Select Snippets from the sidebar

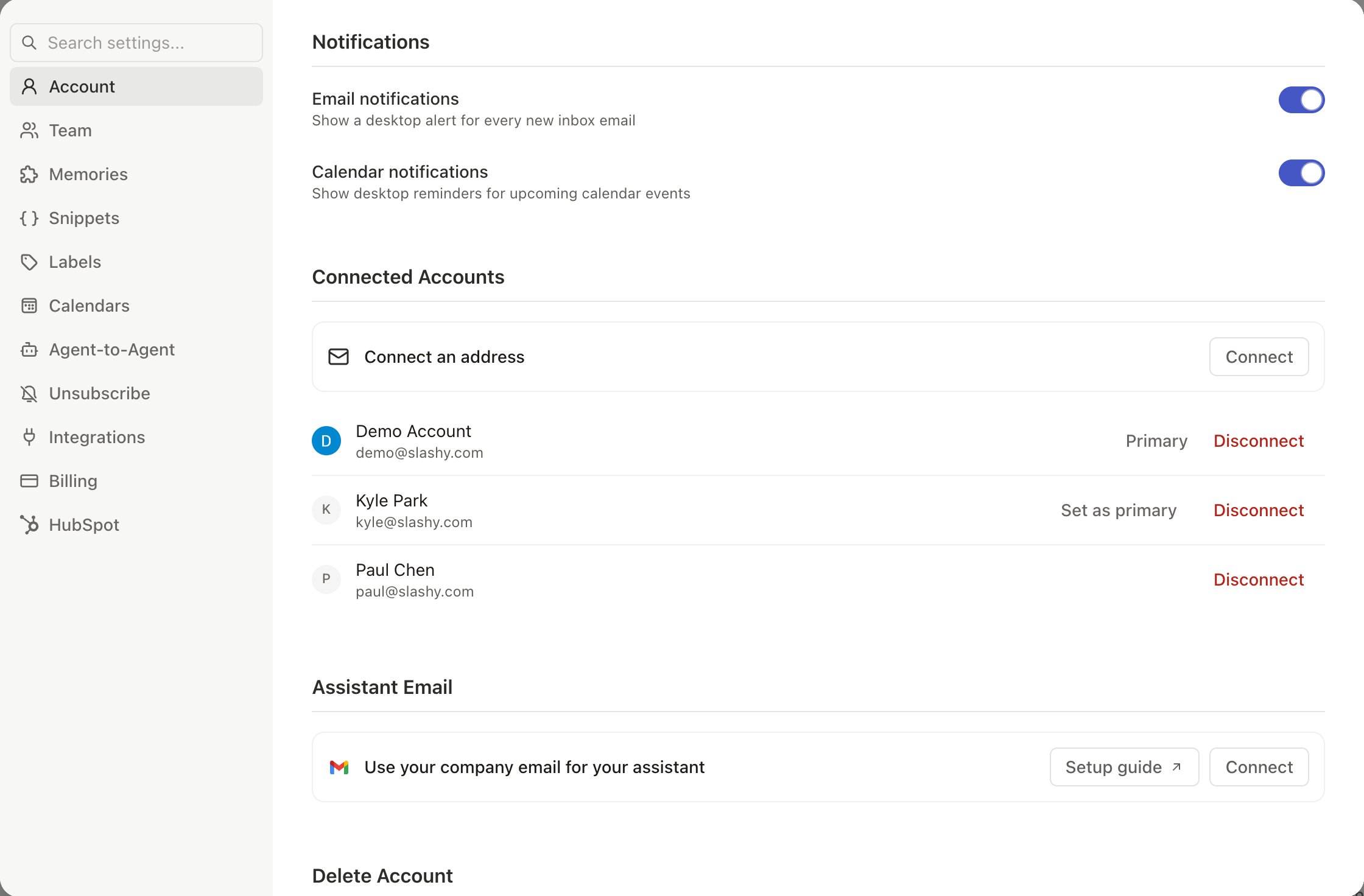tap(136, 218)
